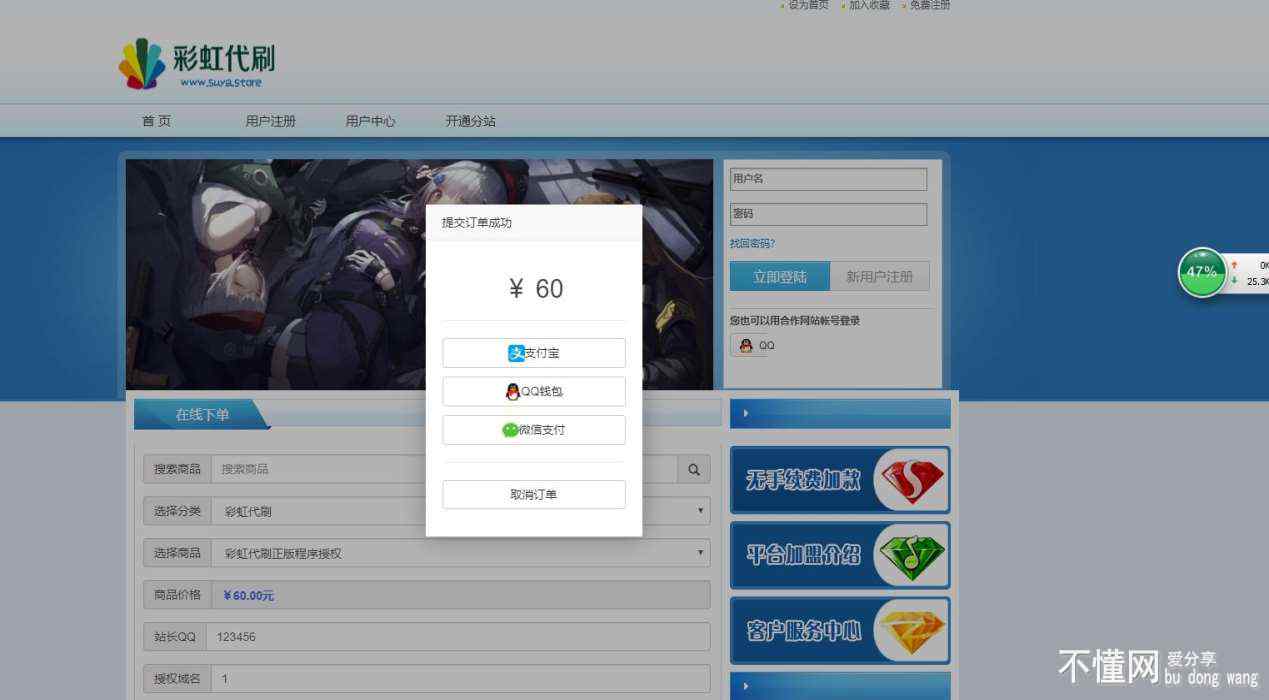The image size is (1269, 700).
Task: Pay with 支付宝 (Alipay)
Action: [534, 353]
